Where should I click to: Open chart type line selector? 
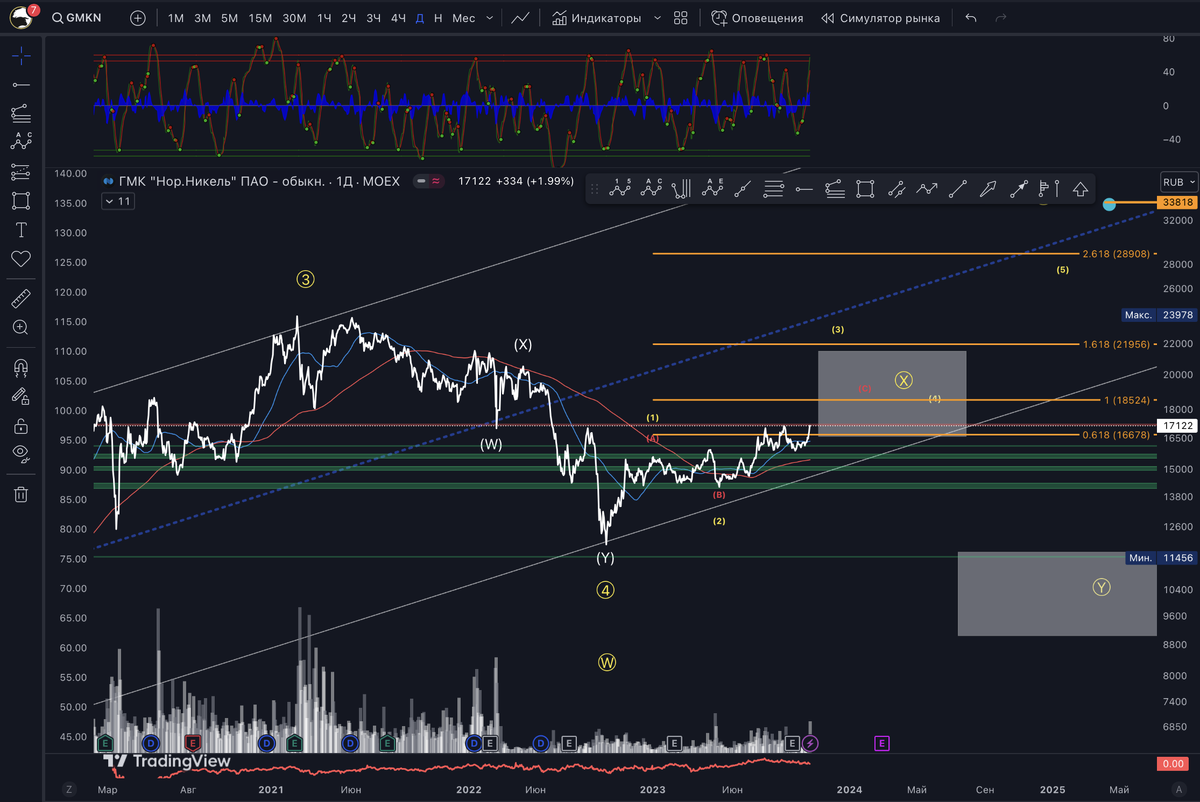(x=520, y=18)
